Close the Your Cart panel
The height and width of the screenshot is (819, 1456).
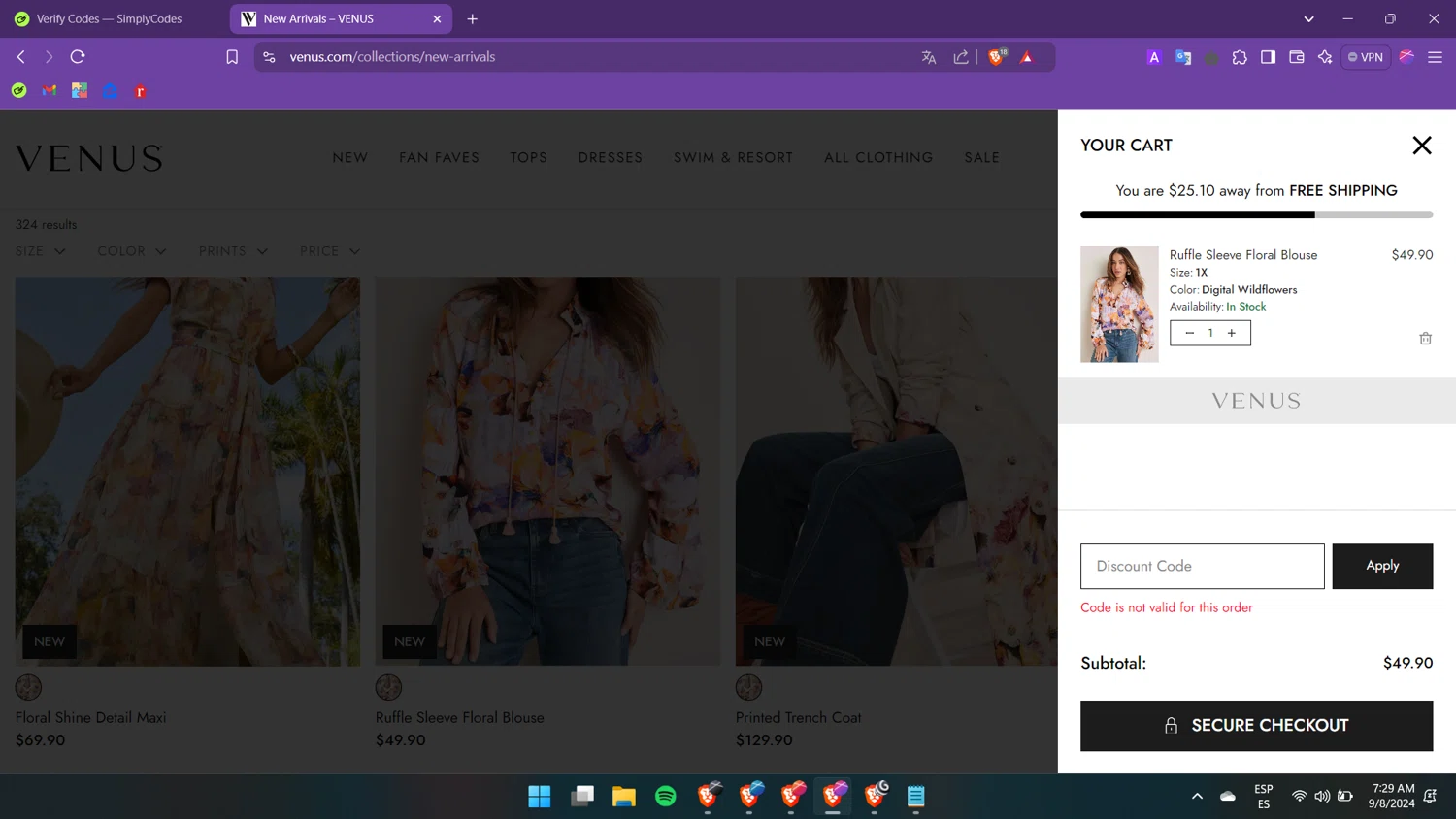1421,146
